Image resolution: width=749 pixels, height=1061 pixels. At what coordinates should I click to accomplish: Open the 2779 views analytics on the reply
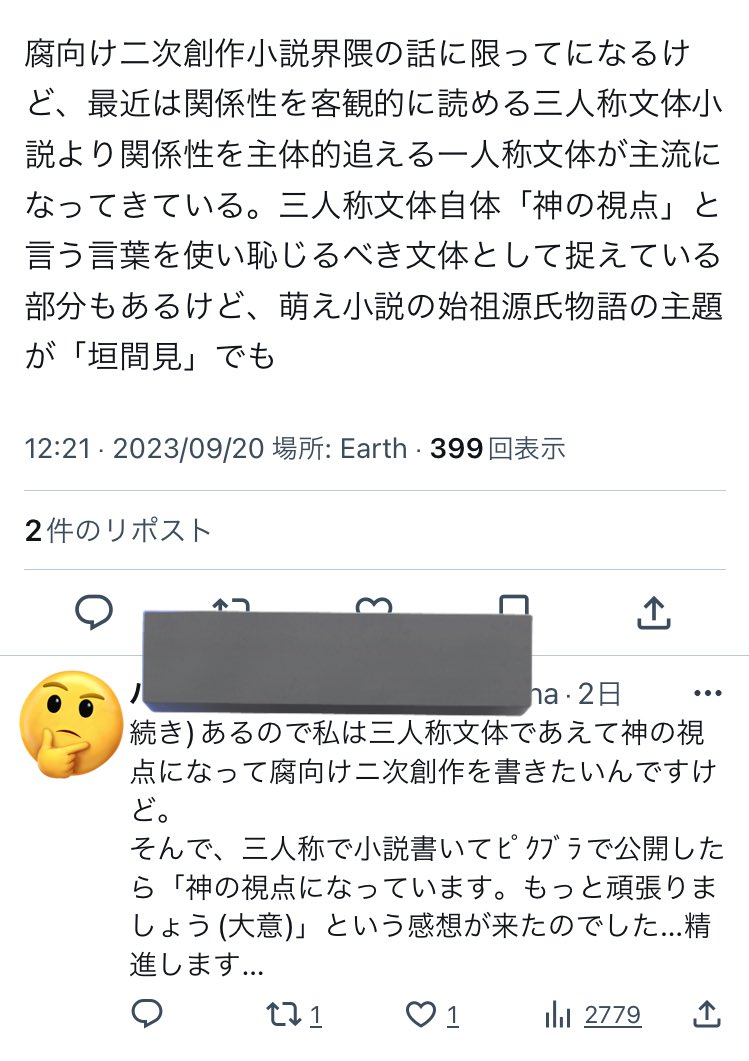[594, 1015]
